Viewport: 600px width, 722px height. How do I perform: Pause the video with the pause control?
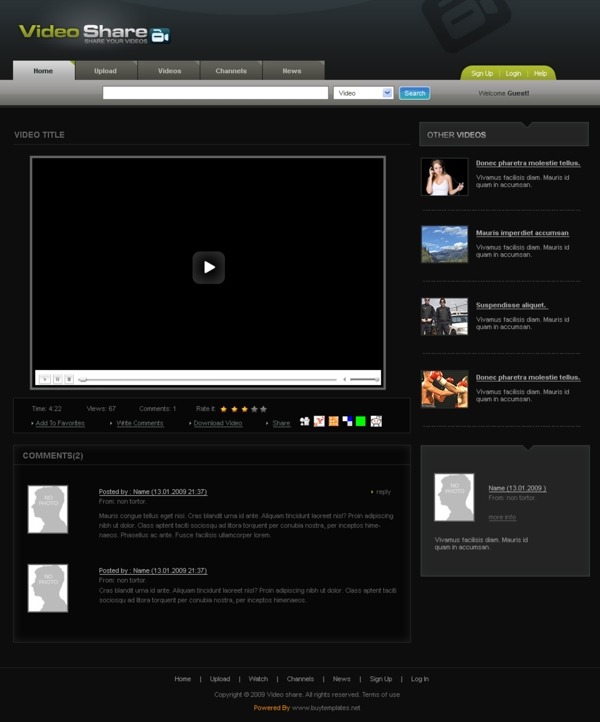point(58,379)
